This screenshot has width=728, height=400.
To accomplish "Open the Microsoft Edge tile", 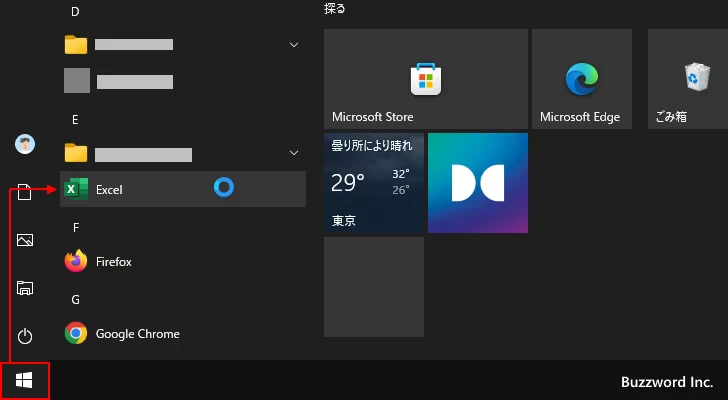I will [x=582, y=79].
